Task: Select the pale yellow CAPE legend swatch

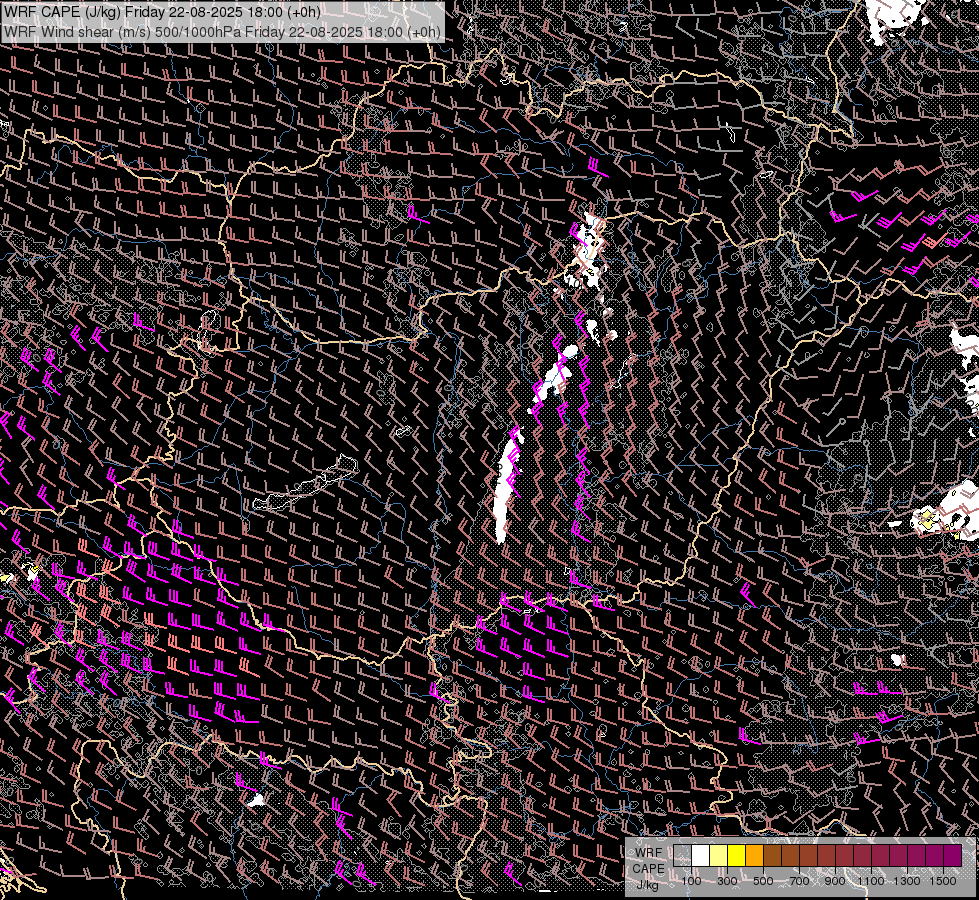Action: pyautogui.click(x=719, y=856)
